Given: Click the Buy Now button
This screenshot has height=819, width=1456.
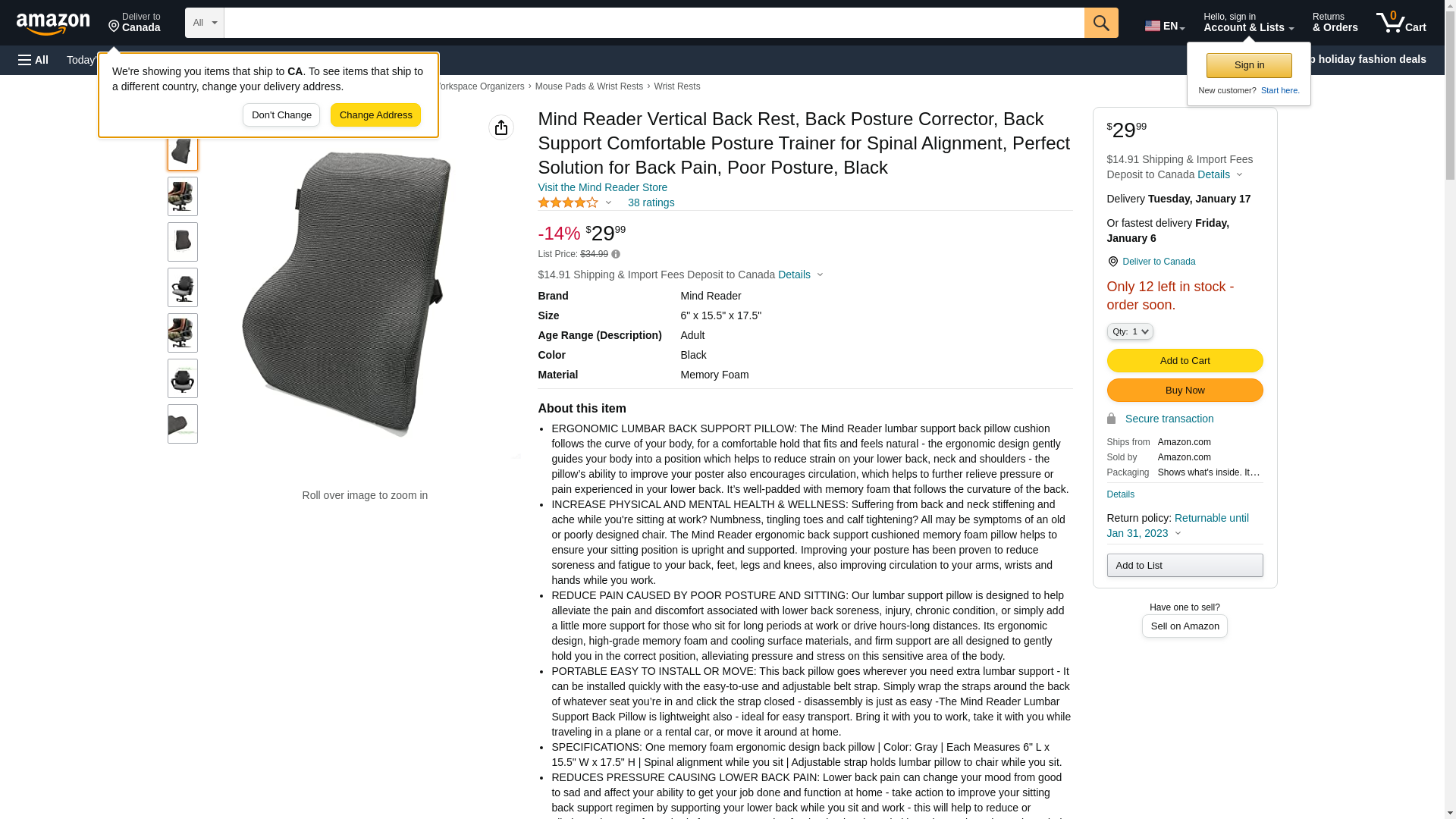Looking at the screenshot, I should pyautogui.click(x=1185, y=391).
